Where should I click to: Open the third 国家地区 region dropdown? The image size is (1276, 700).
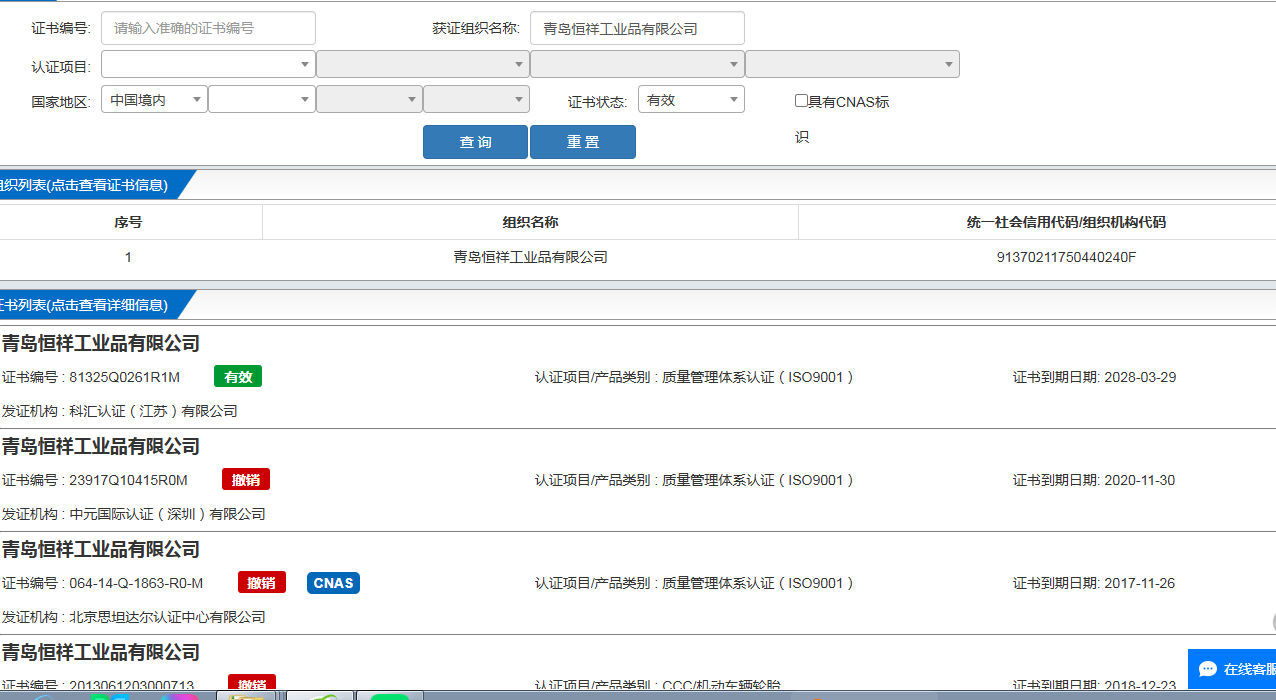coord(369,99)
